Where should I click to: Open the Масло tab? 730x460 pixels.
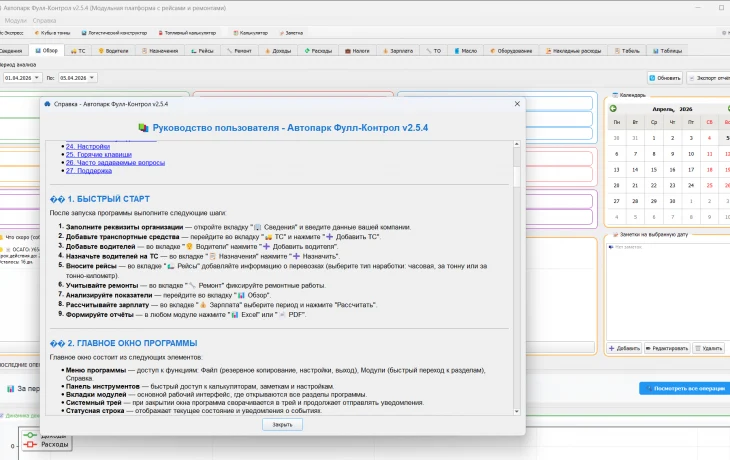(465, 51)
